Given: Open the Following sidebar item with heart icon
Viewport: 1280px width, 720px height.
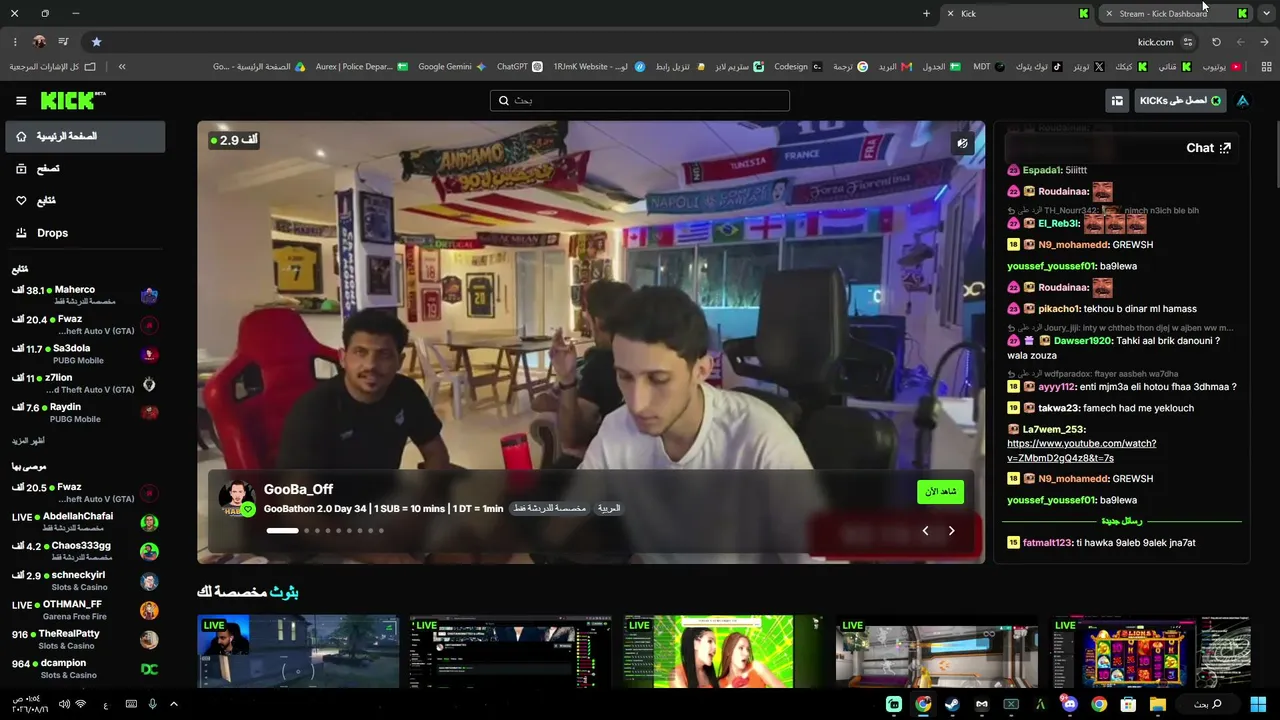Looking at the screenshot, I should pos(85,201).
